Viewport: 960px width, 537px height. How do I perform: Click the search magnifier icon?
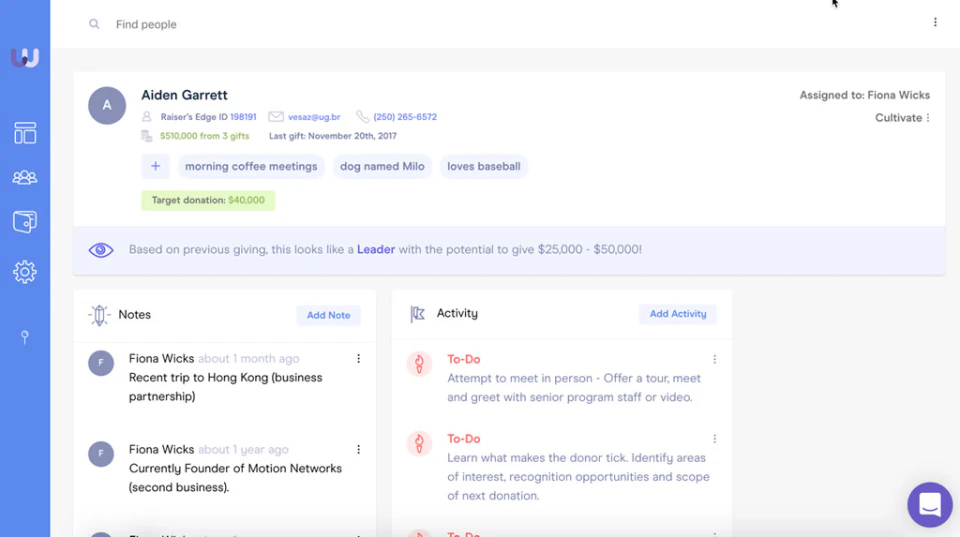(x=94, y=24)
